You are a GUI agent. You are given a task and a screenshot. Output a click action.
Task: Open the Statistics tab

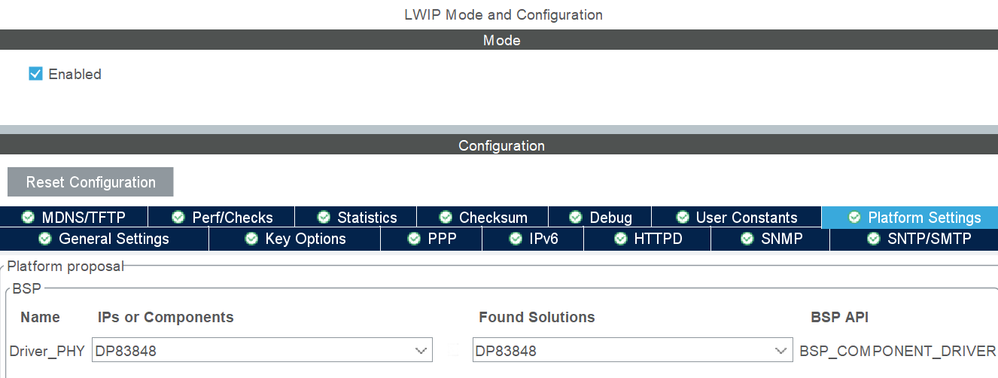tap(356, 217)
